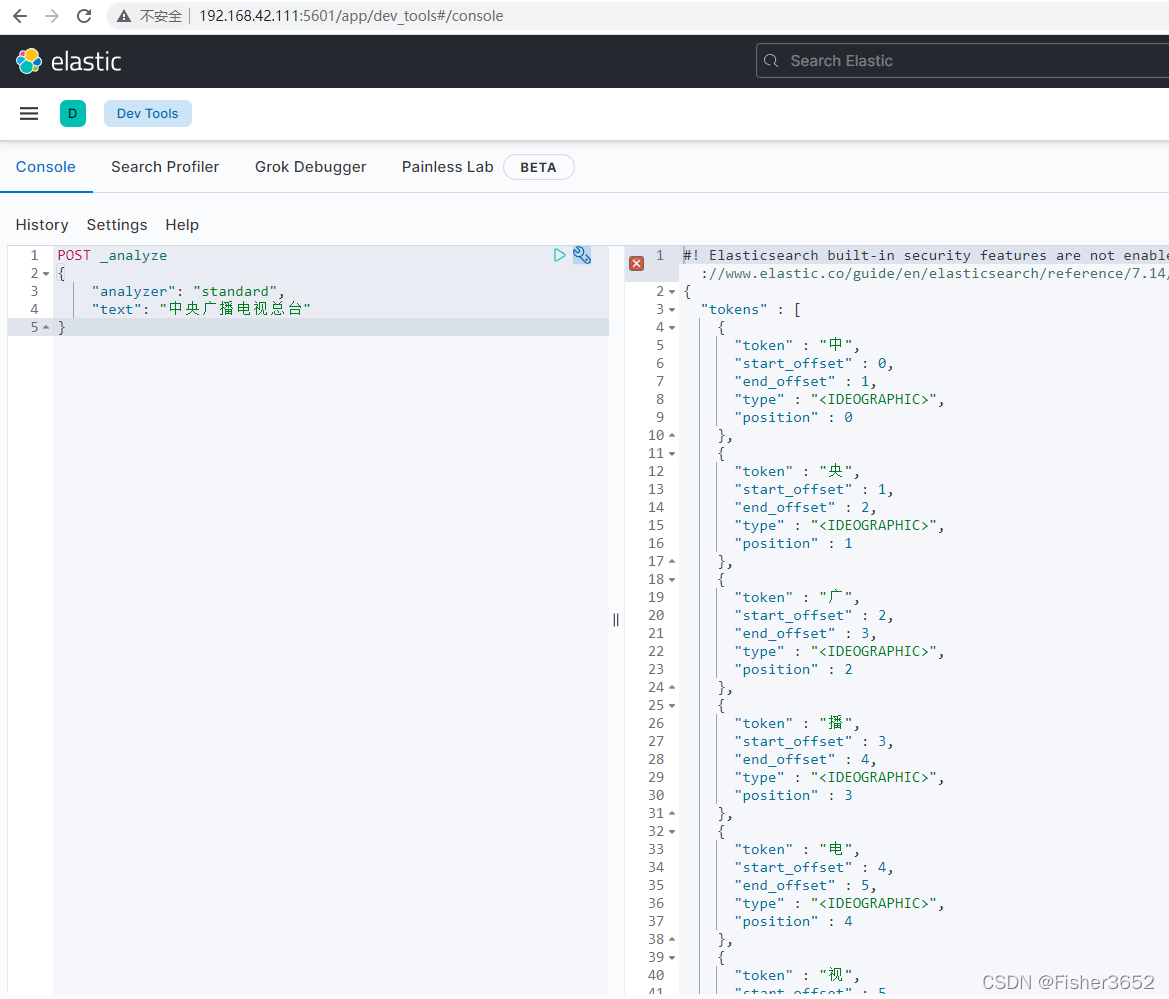Click the fold arrow at output line 17
The width and height of the screenshot is (1169, 999).
point(672,561)
